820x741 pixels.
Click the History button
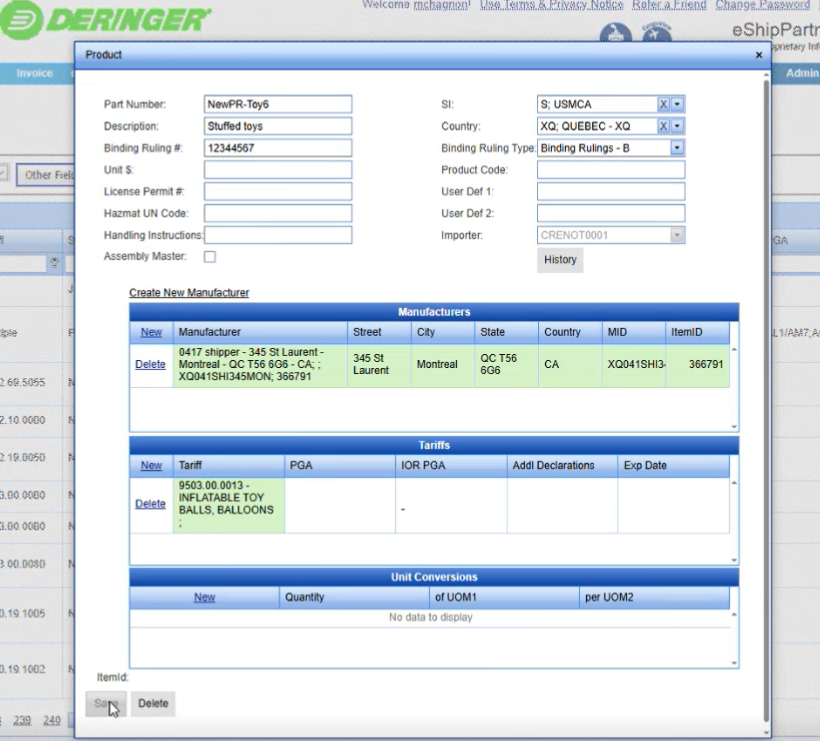(x=560, y=260)
